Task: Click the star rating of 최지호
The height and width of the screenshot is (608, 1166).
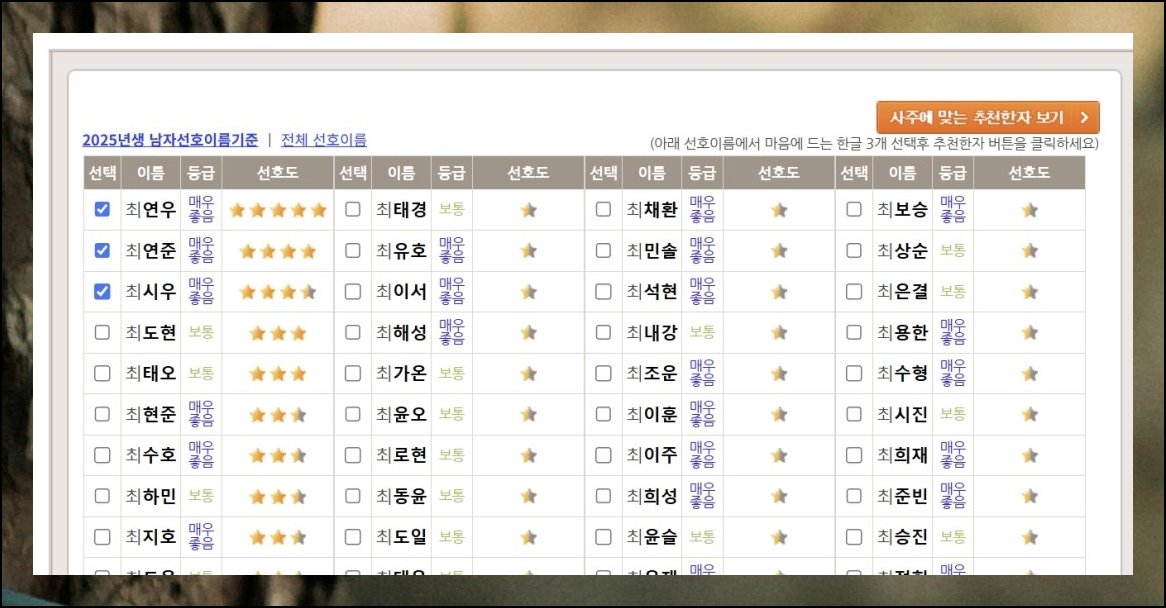Action: coord(278,537)
